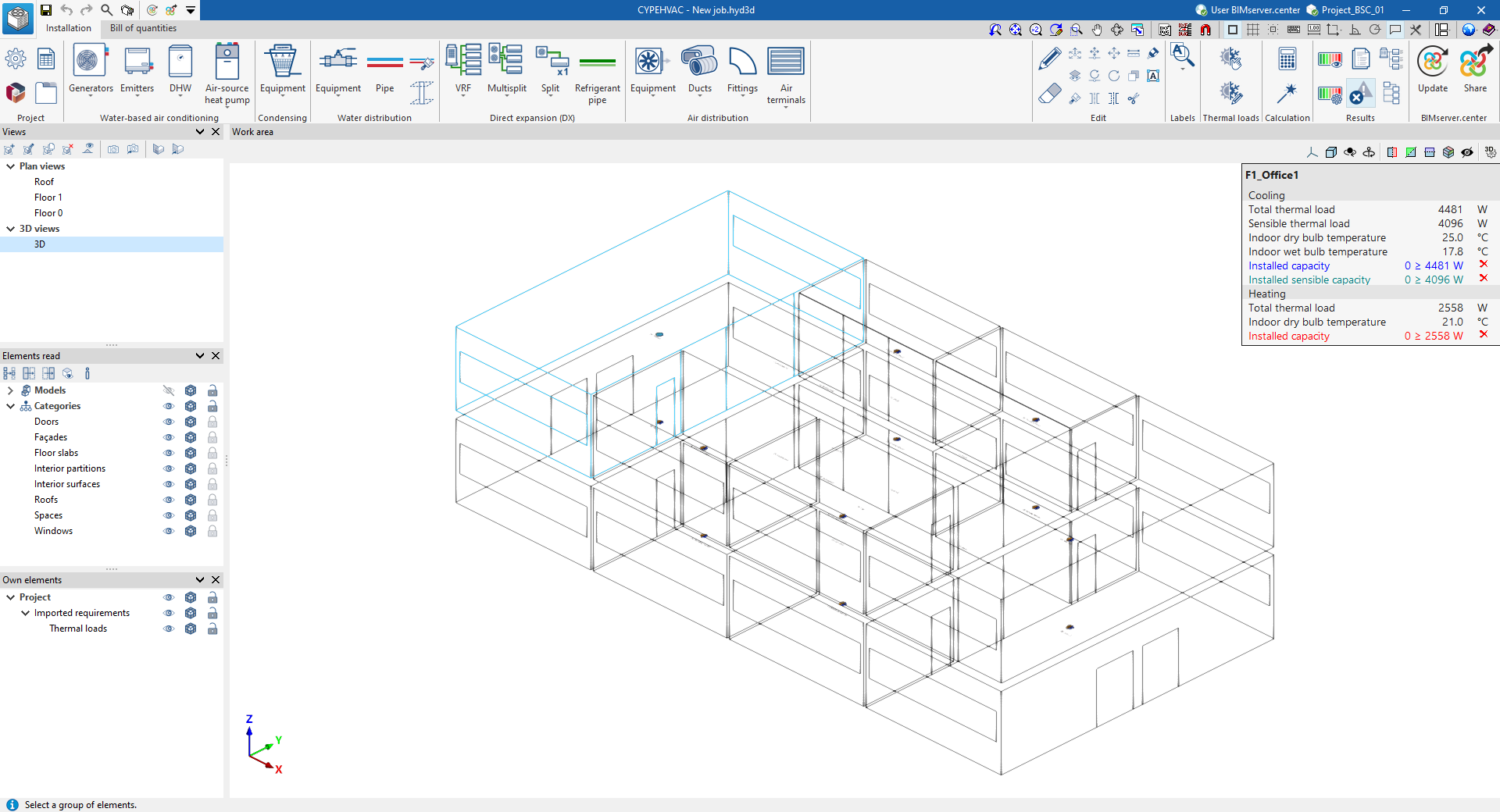Toggle visibility of Doors category
1500x812 pixels.
tap(168, 422)
